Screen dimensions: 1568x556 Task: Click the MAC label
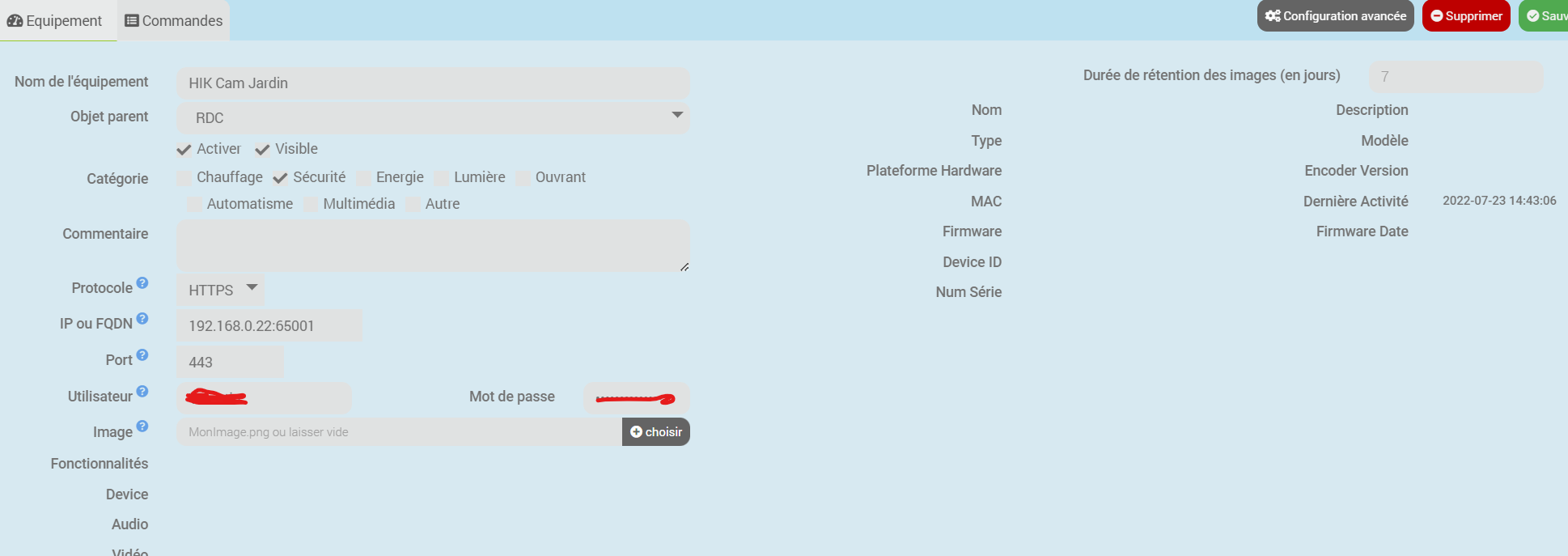986,202
